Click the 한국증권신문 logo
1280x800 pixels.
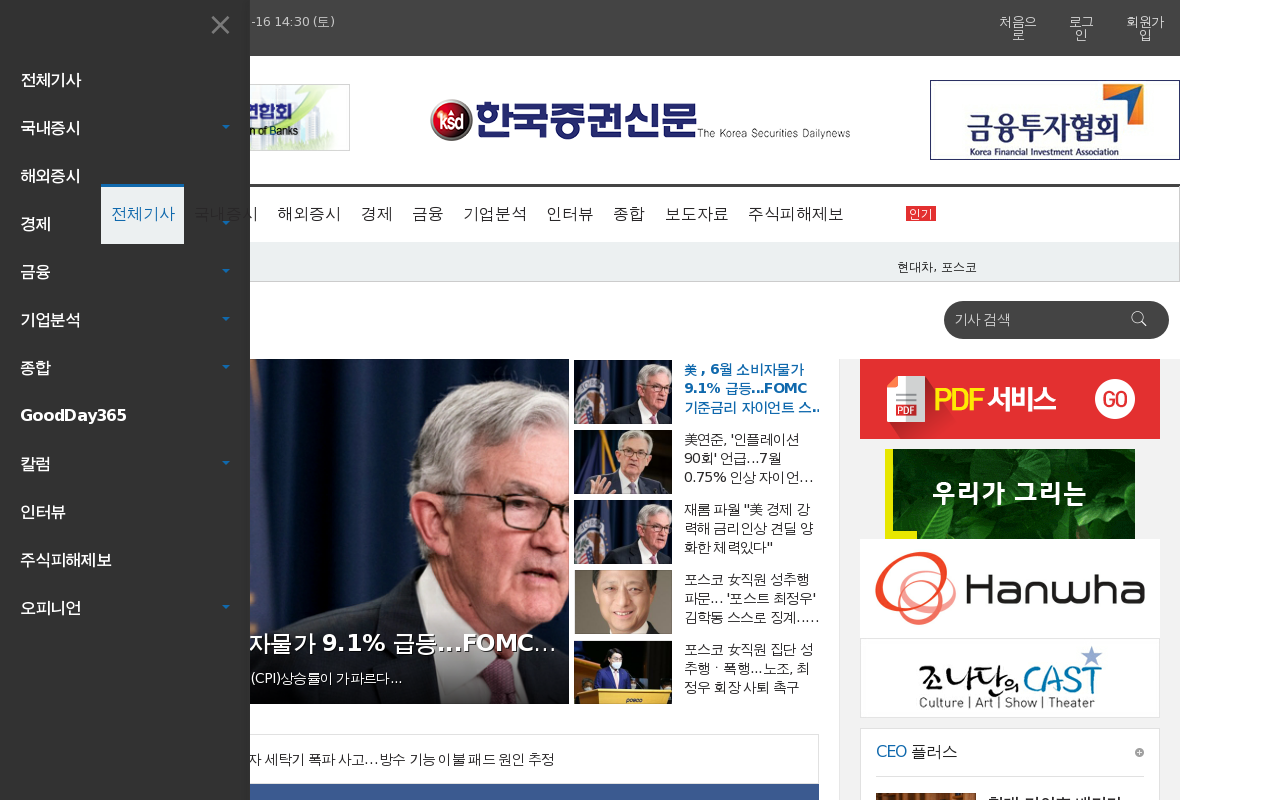(640, 120)
